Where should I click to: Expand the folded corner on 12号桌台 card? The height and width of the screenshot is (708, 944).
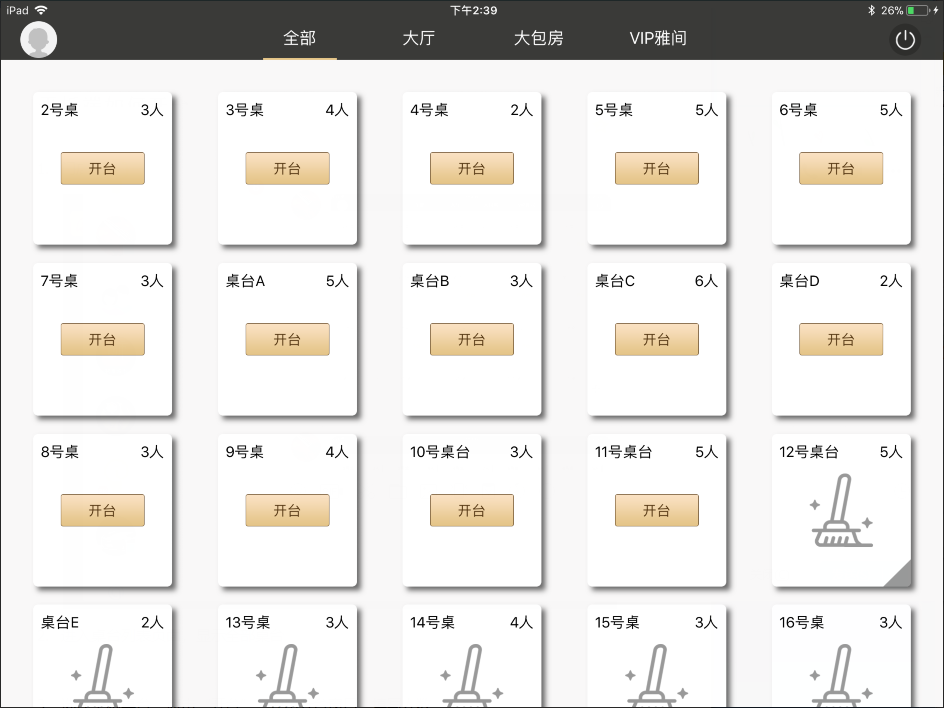tap(899, 575)
